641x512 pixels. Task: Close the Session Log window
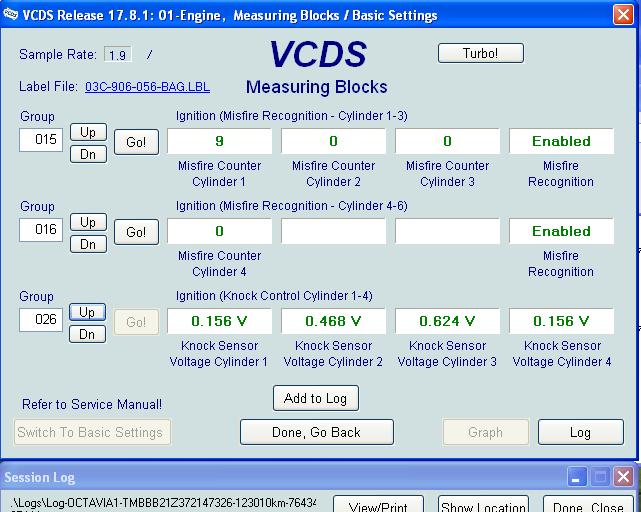[623, 477]
